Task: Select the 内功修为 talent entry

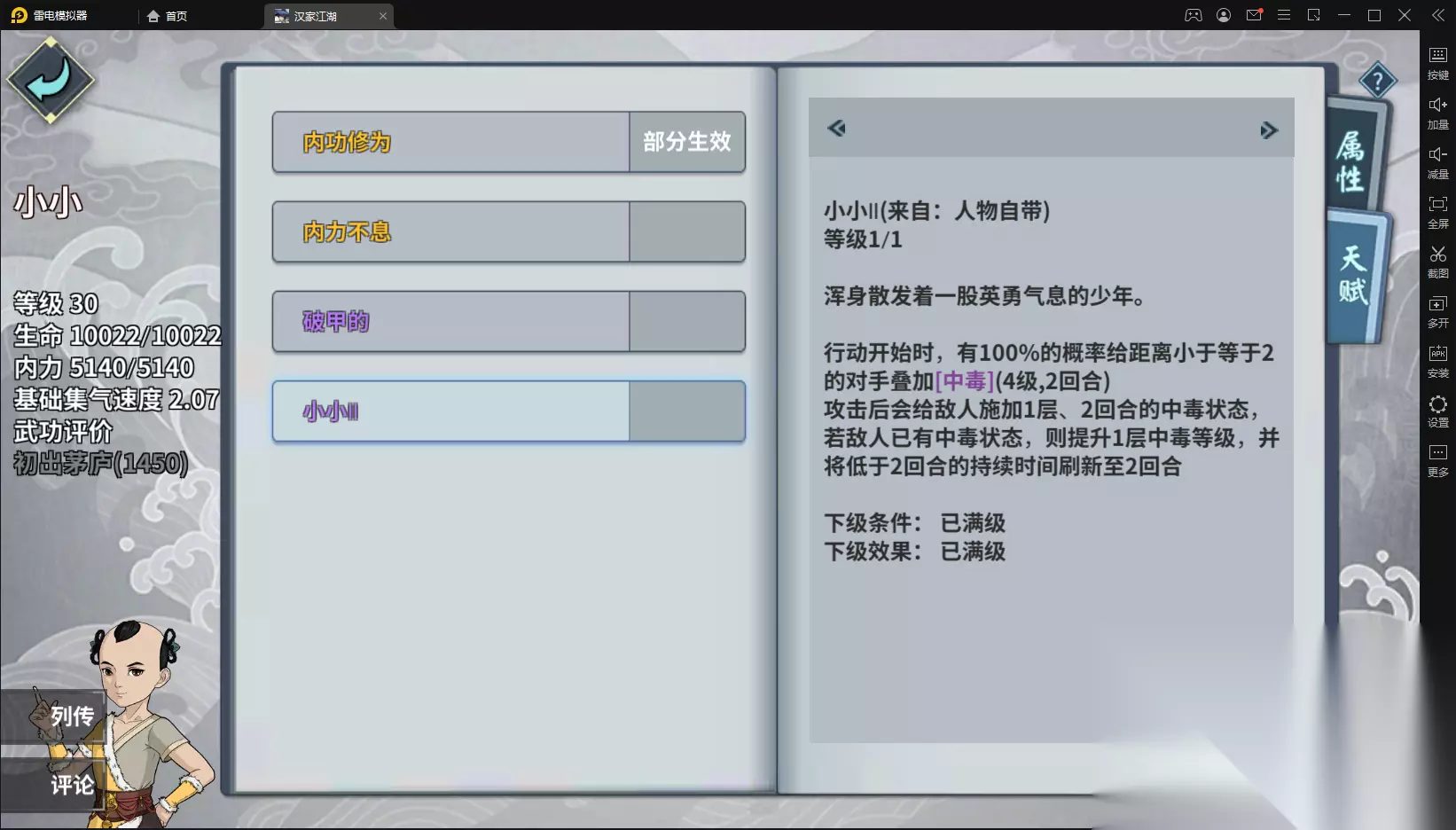Action: [x=508, y=142]
